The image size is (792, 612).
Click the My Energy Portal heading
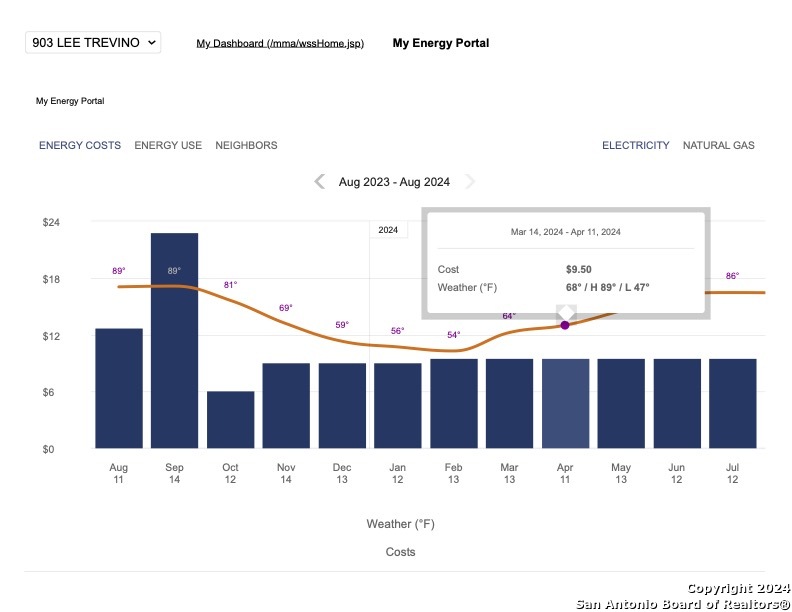(440, 43)
